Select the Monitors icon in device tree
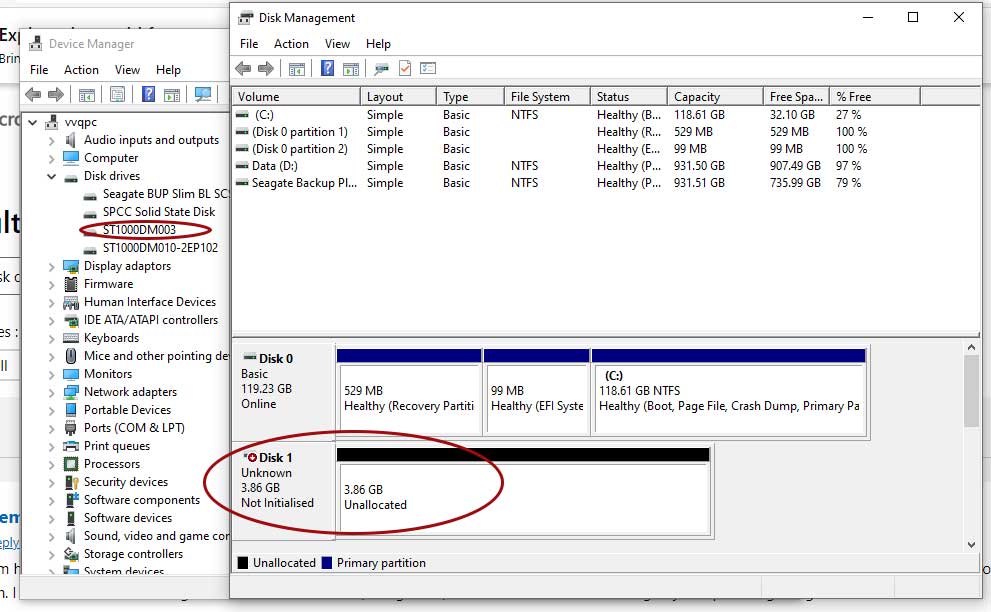 click(x=71, y=374)
